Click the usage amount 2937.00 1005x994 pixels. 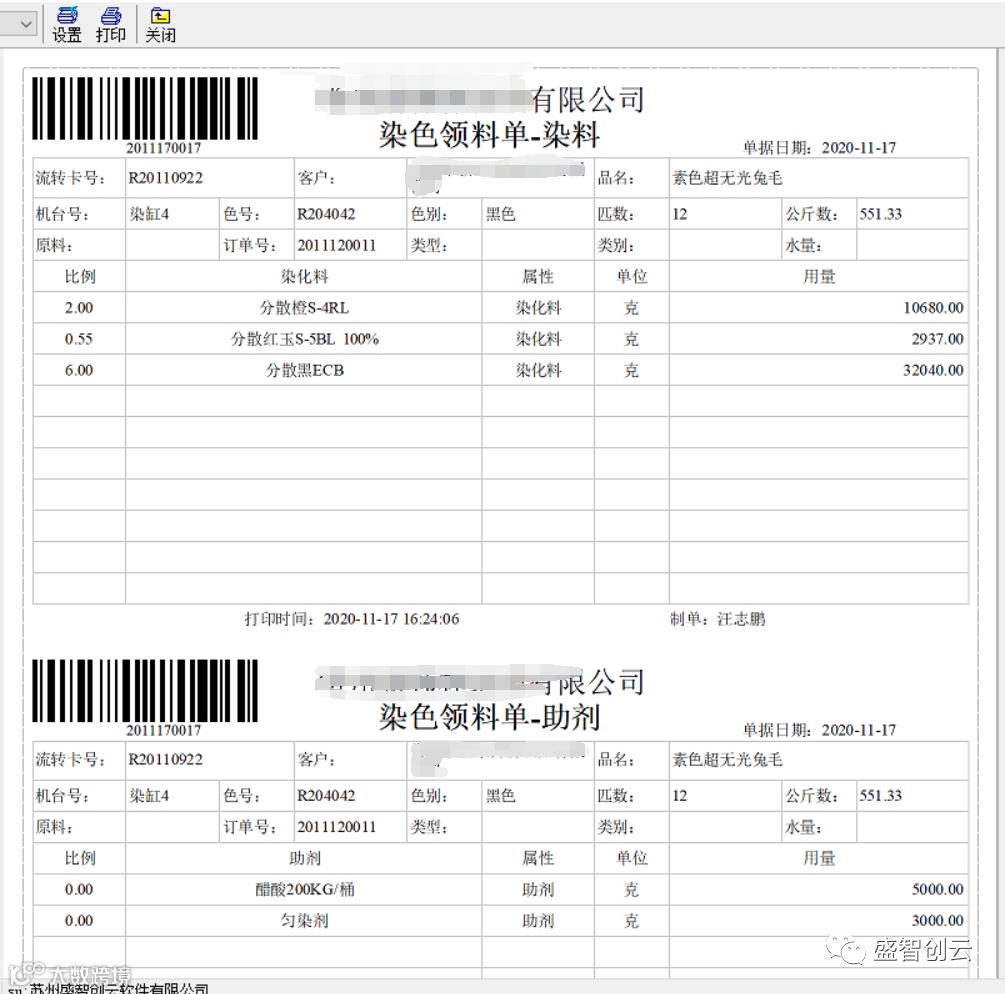(x=938, y=339)
